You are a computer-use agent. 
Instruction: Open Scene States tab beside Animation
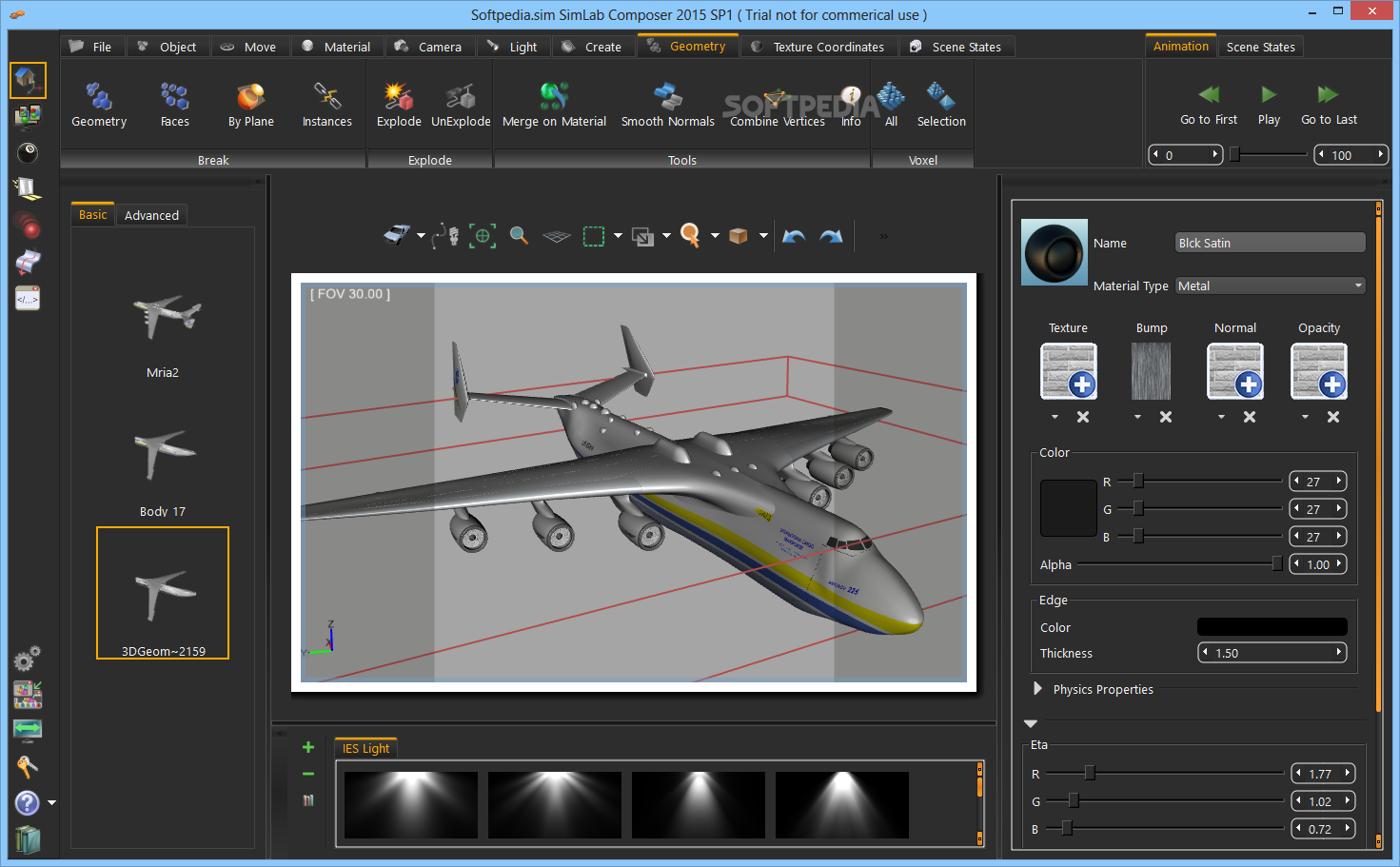(x=1260, y=47)
